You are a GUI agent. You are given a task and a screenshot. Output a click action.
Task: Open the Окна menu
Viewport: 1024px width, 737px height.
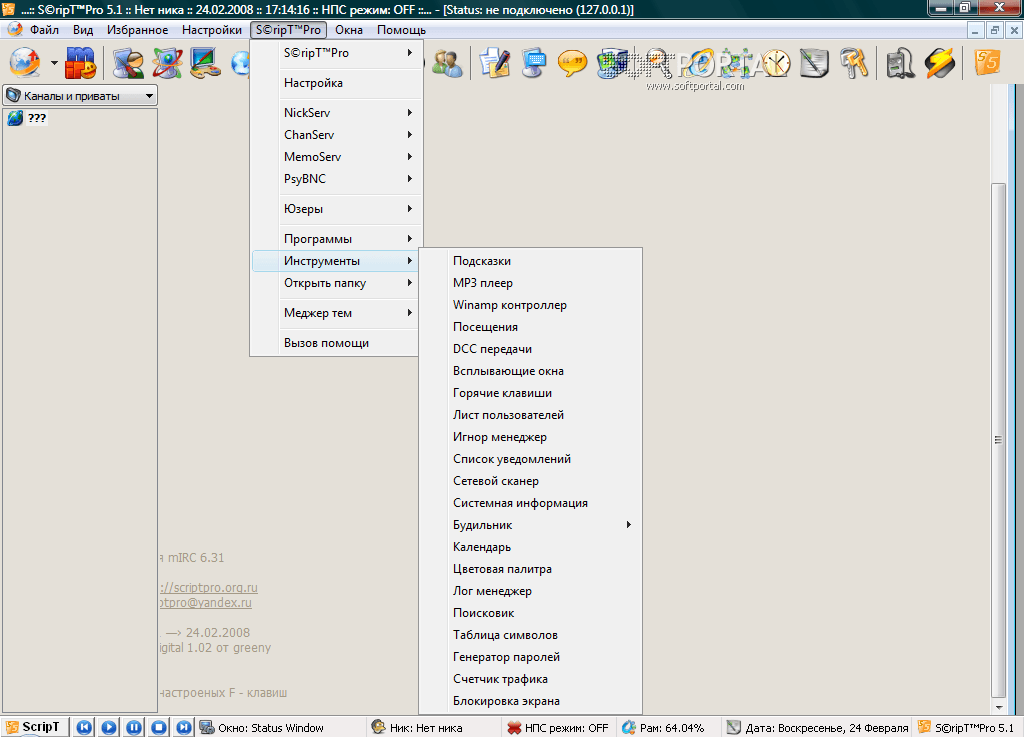tap(349, 30)
